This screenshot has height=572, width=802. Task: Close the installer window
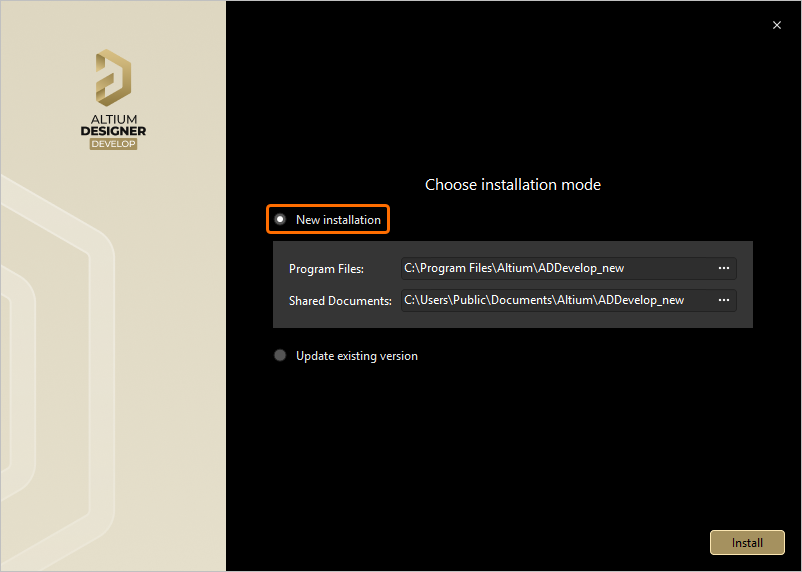[x=777, y=25]
